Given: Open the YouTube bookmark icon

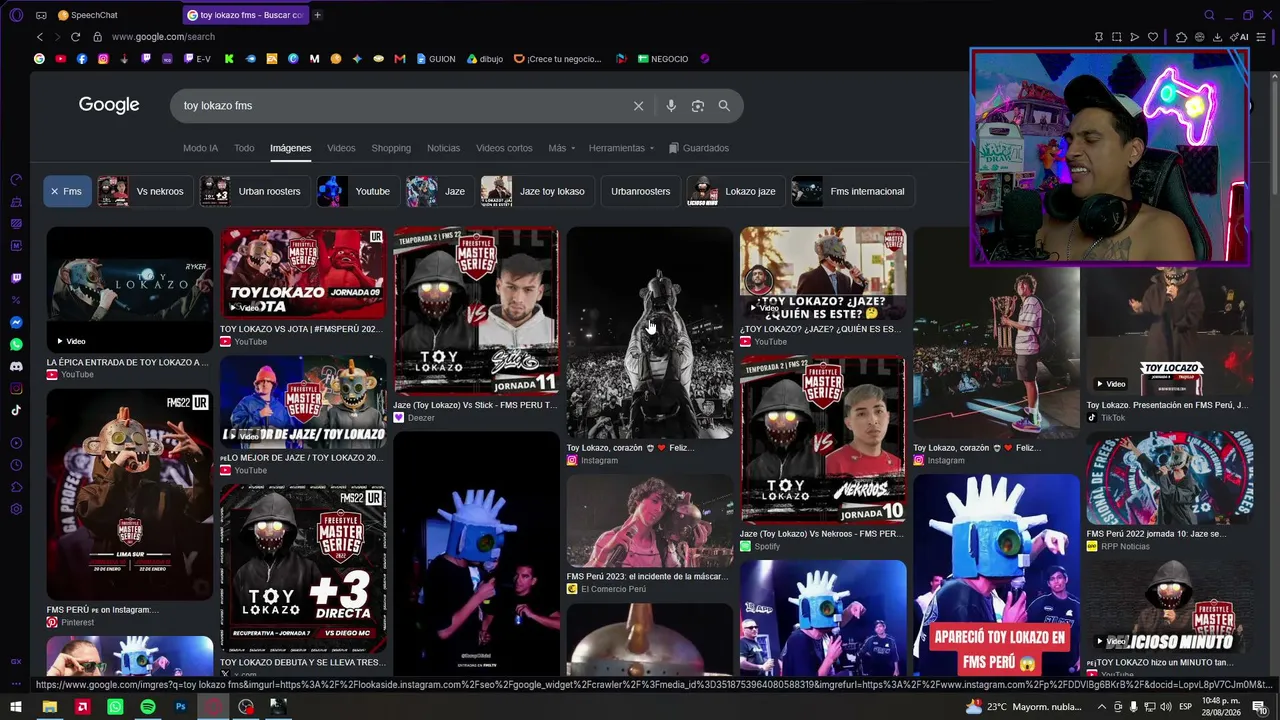Looking at the screenshot, I should click(x=61, y=59).
